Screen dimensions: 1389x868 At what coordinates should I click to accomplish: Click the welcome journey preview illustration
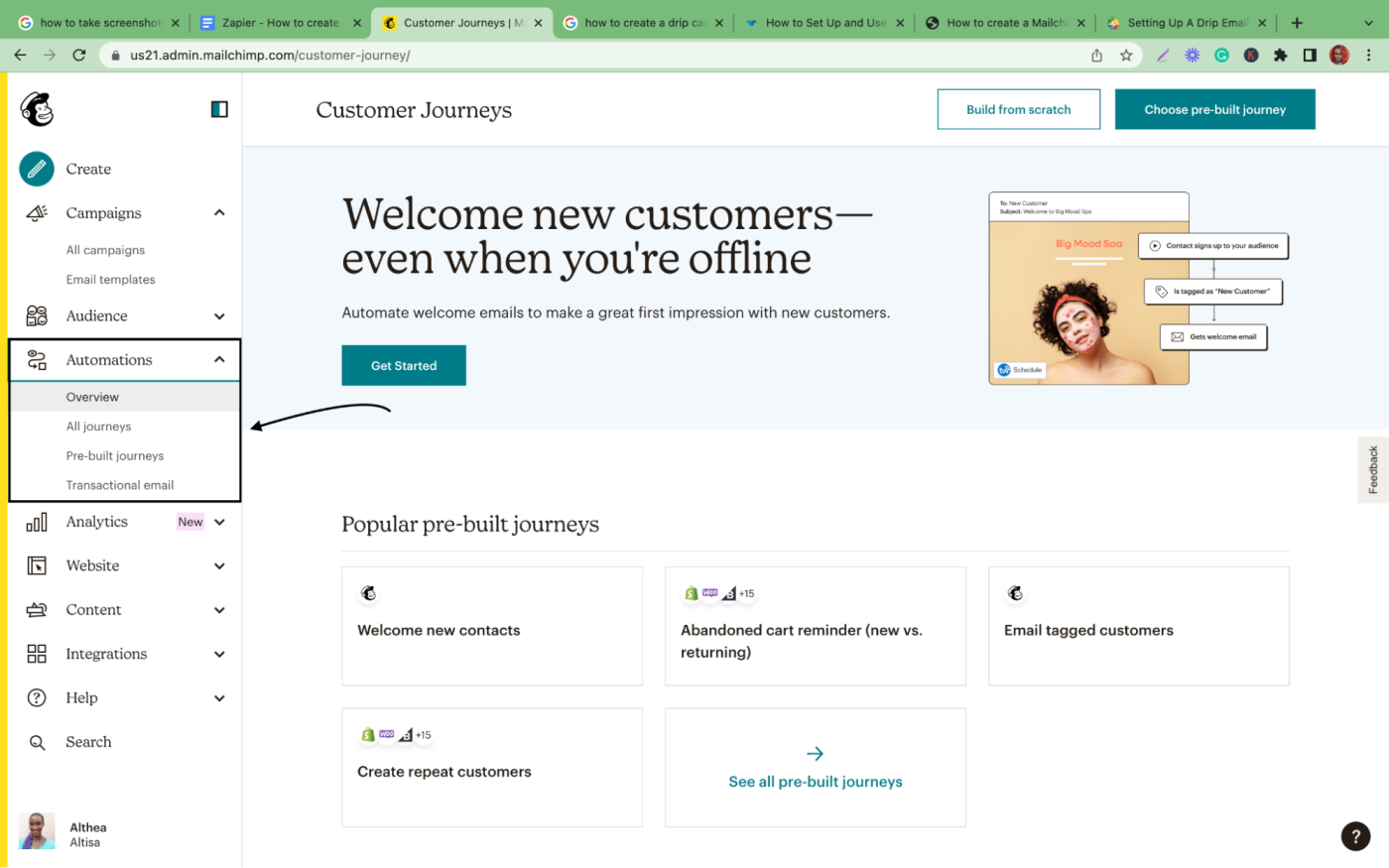coord(1139,289)
